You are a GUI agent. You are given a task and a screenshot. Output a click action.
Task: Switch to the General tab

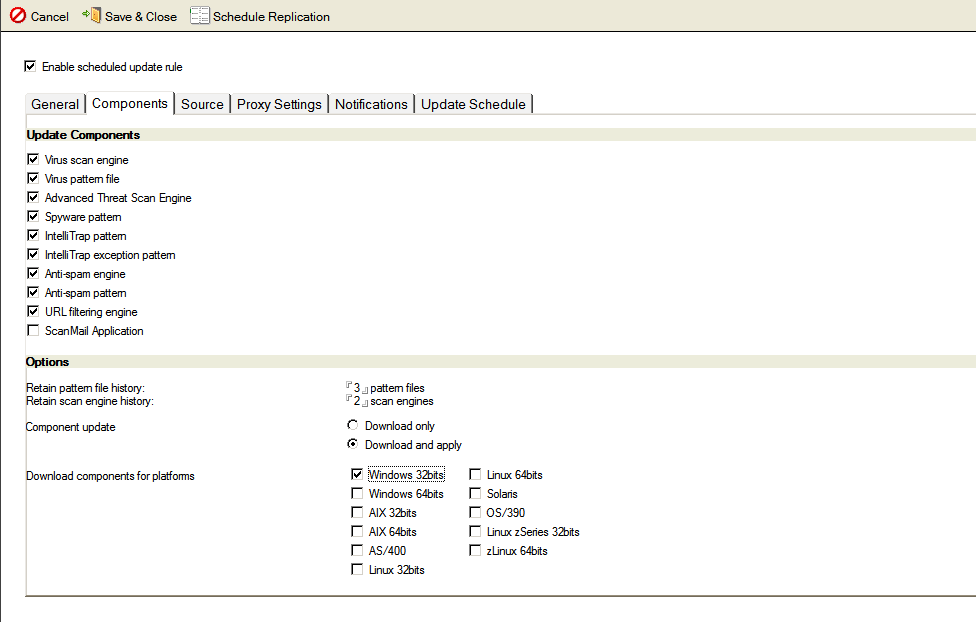55,104
